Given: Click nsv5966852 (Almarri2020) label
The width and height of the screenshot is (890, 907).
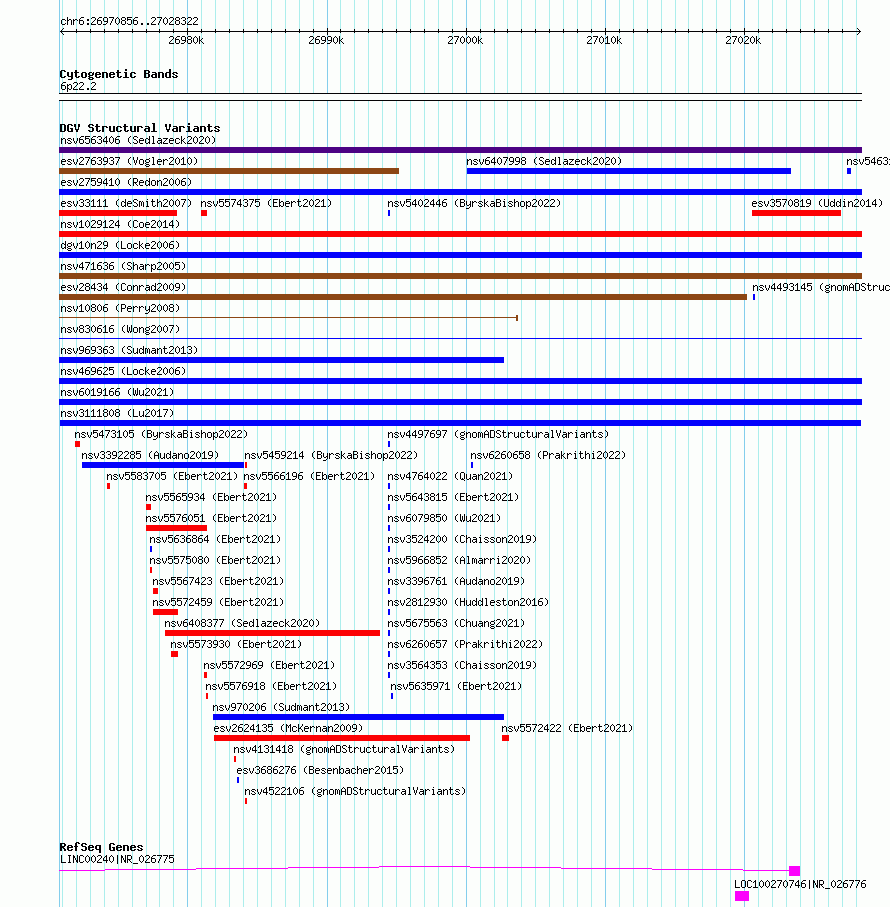Looking at the screenshot, I should (x=459, y=560).
